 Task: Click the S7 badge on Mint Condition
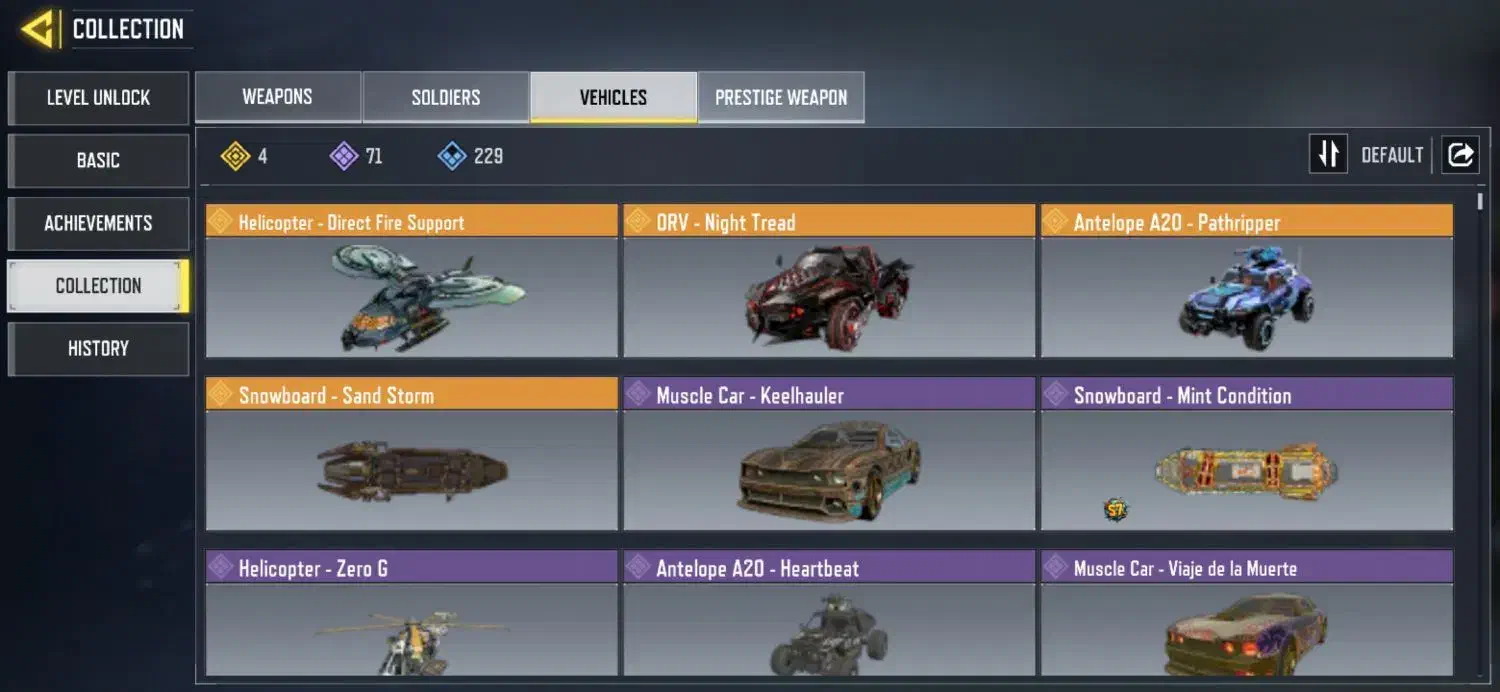click(1116, 510)
